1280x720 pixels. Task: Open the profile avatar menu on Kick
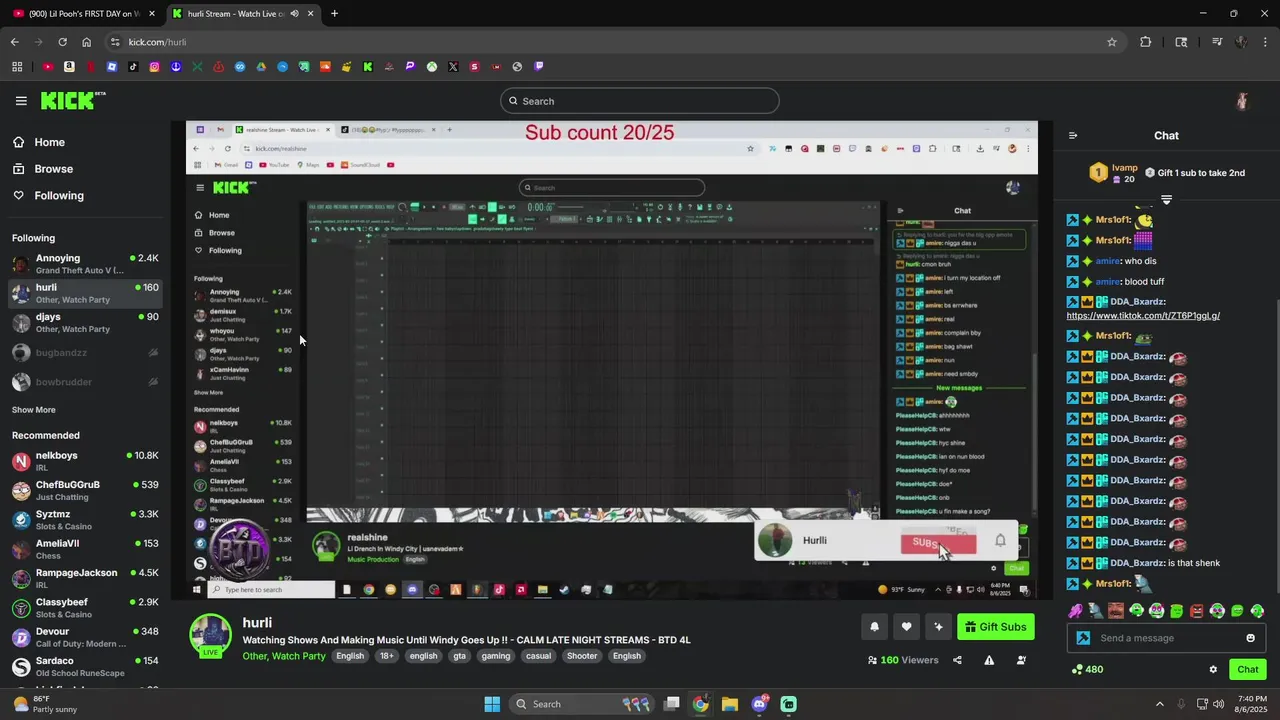[1242, 101]
